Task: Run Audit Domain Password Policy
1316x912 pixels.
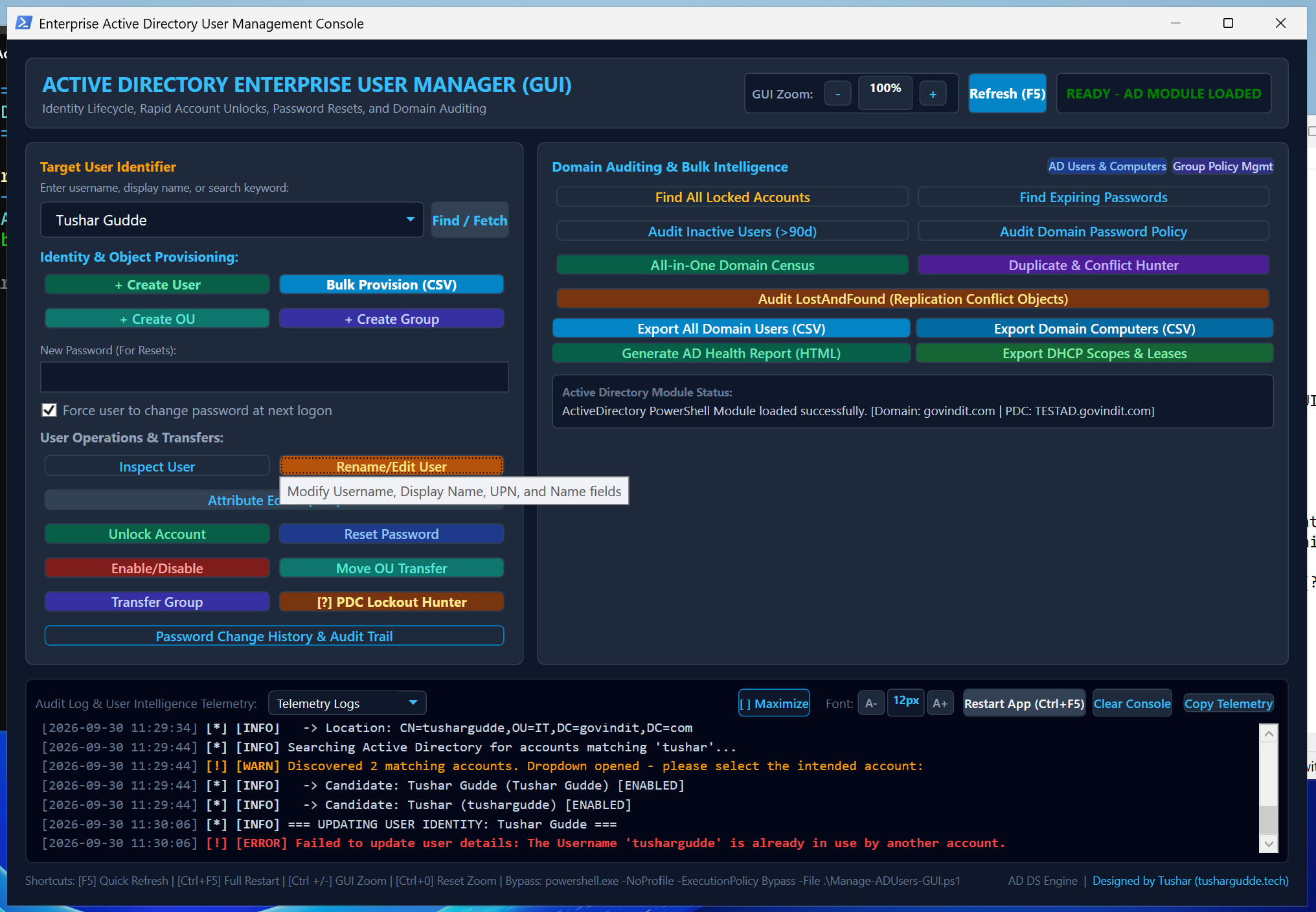Action: [x=1093, y=231]
